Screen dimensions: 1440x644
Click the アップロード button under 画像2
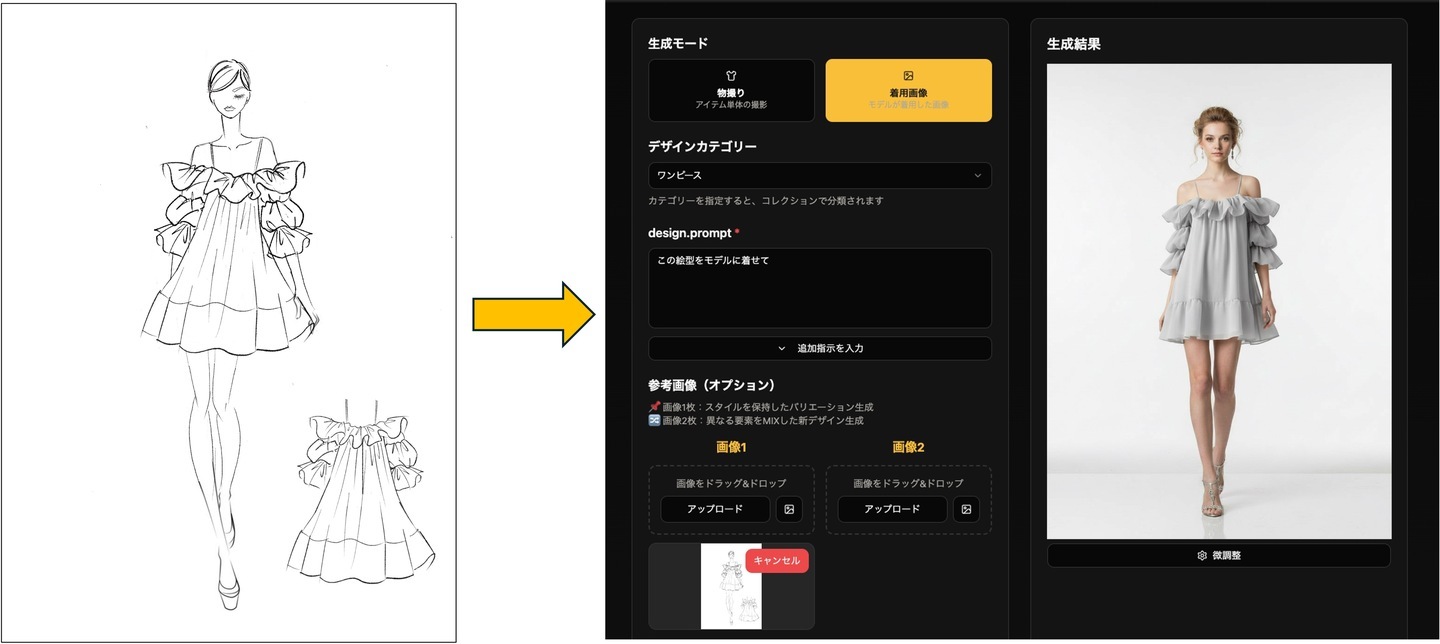pyautogui.click(x=892, y=509)
